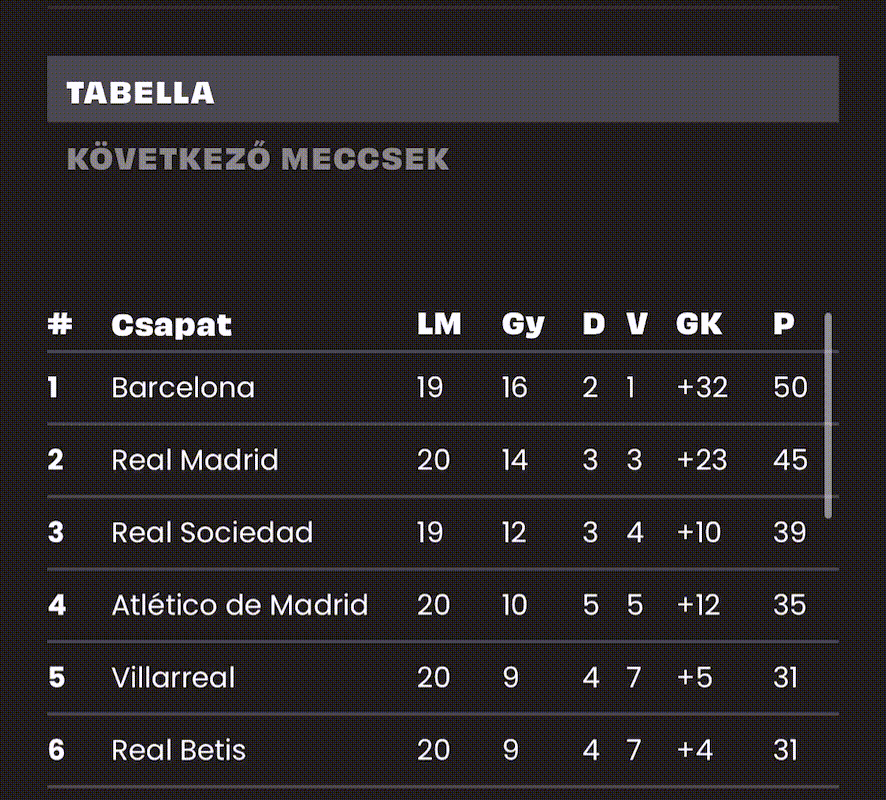The height and width of the screenshot is (800, 886).
Task: Click the # rank column header
Action: 60,324
